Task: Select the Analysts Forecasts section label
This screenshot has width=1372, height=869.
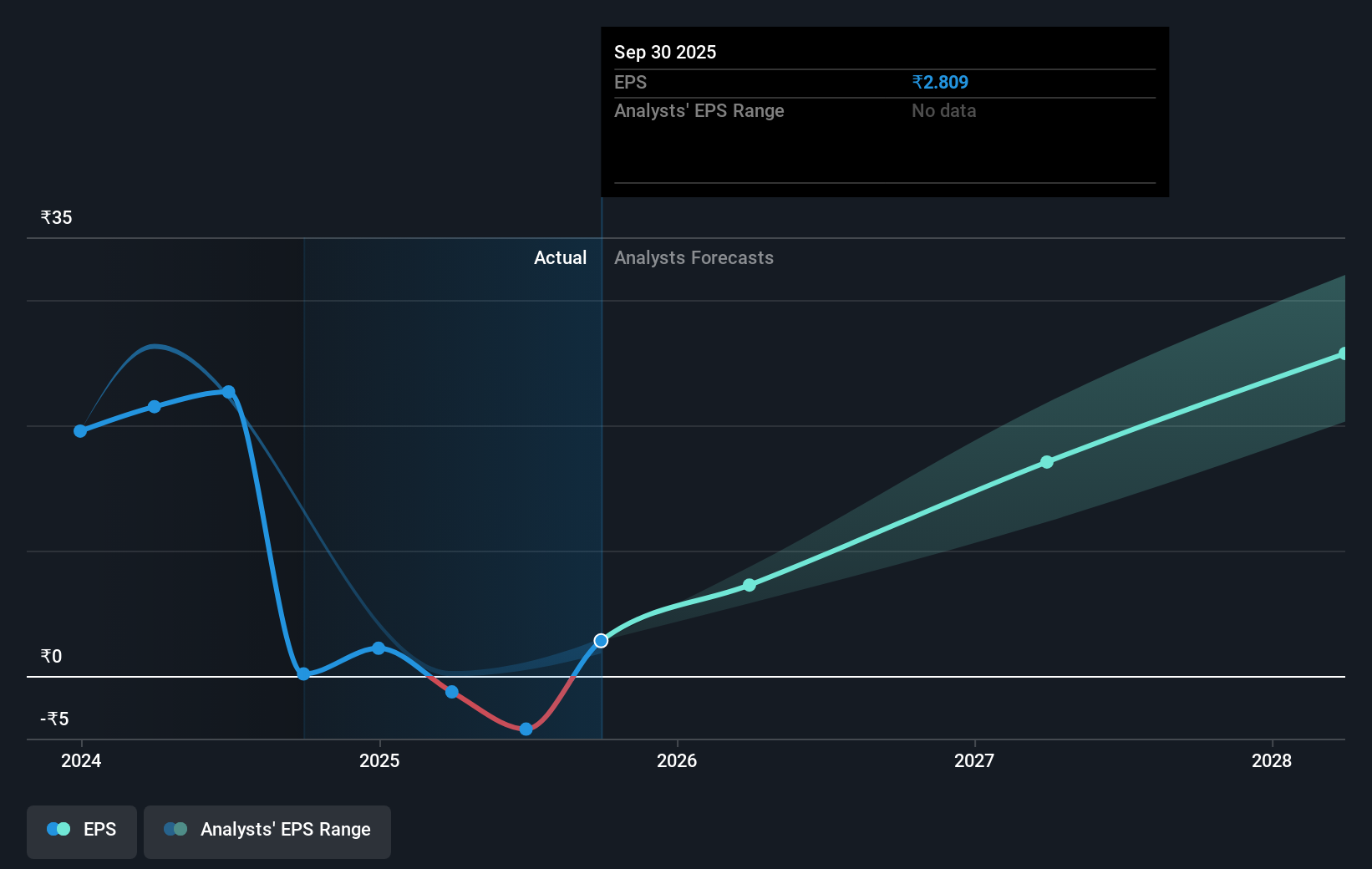Action: point(694,257)
